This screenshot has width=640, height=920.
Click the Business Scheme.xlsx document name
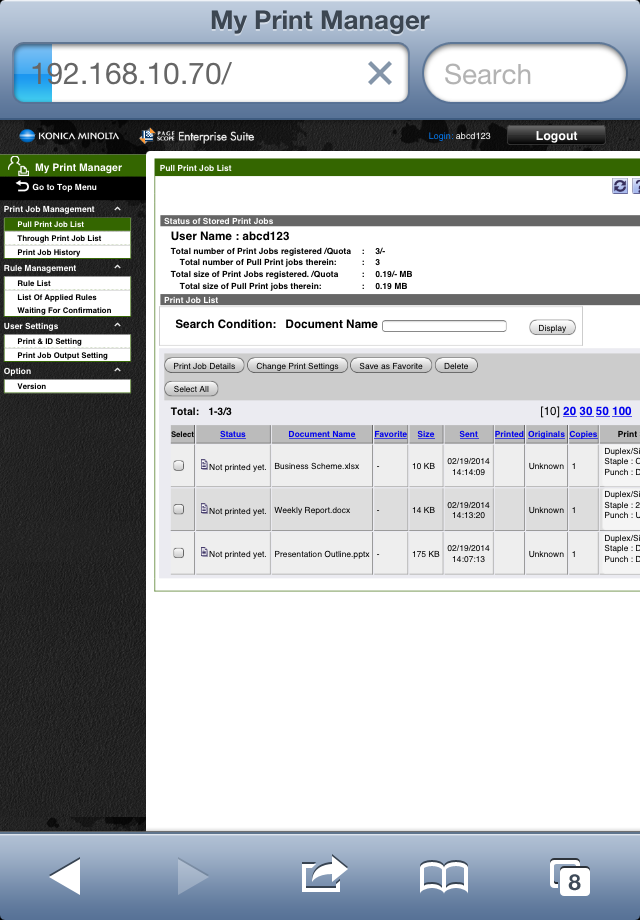[317, 466]
